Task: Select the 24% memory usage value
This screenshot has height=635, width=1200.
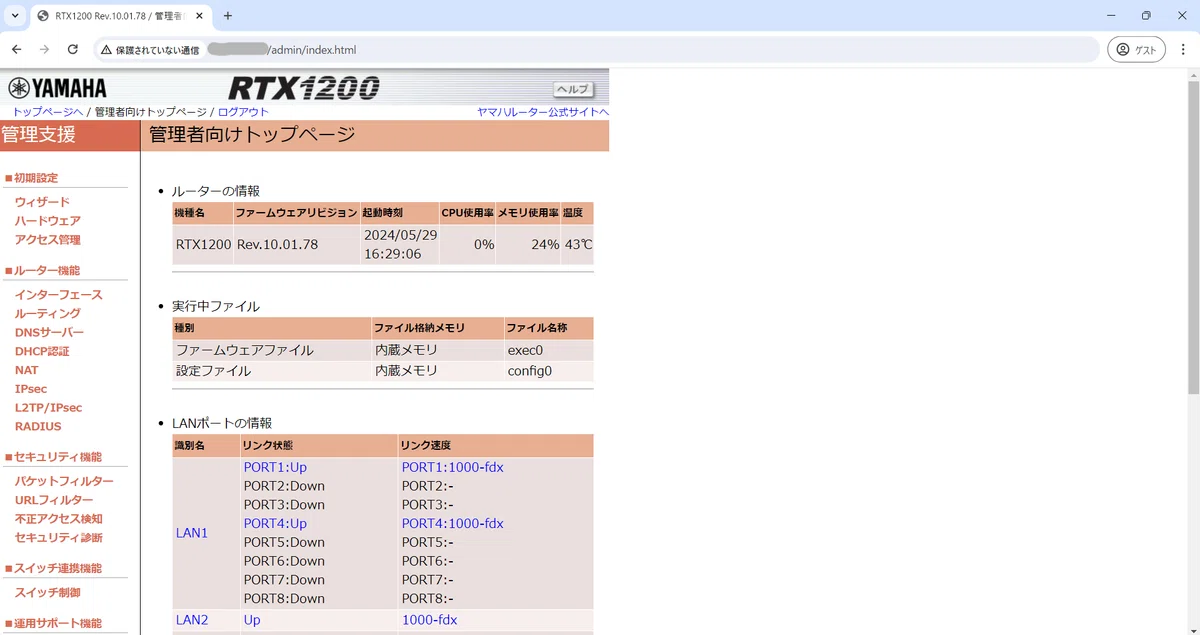Action: (545, 245)
